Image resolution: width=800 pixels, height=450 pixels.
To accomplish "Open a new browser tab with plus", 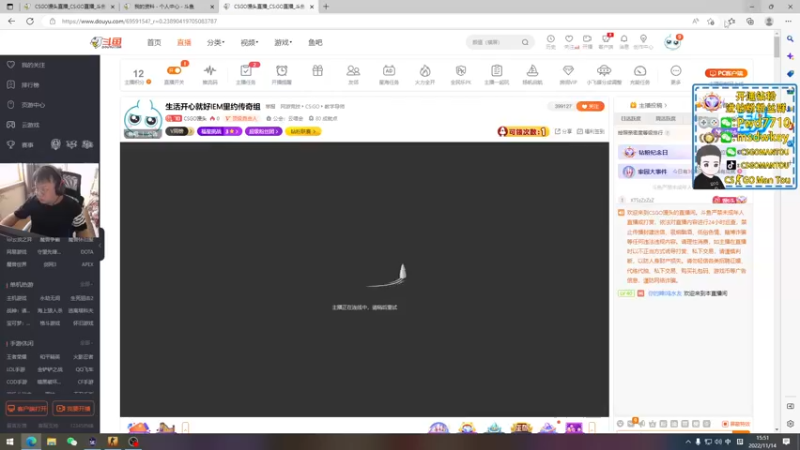I will tap(326, 7).
